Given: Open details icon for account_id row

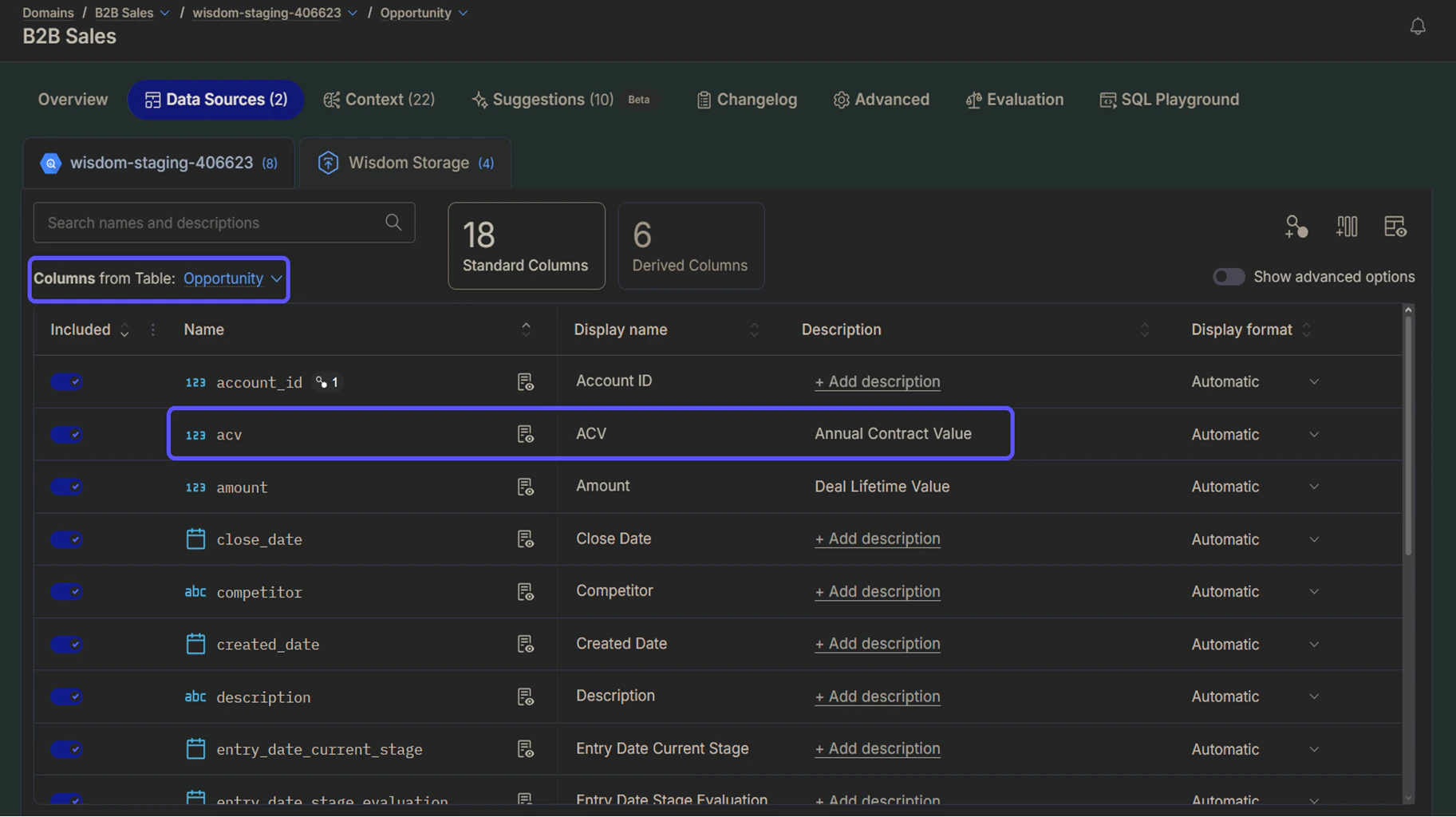Looking at the screenshot, I should (525, 382).
